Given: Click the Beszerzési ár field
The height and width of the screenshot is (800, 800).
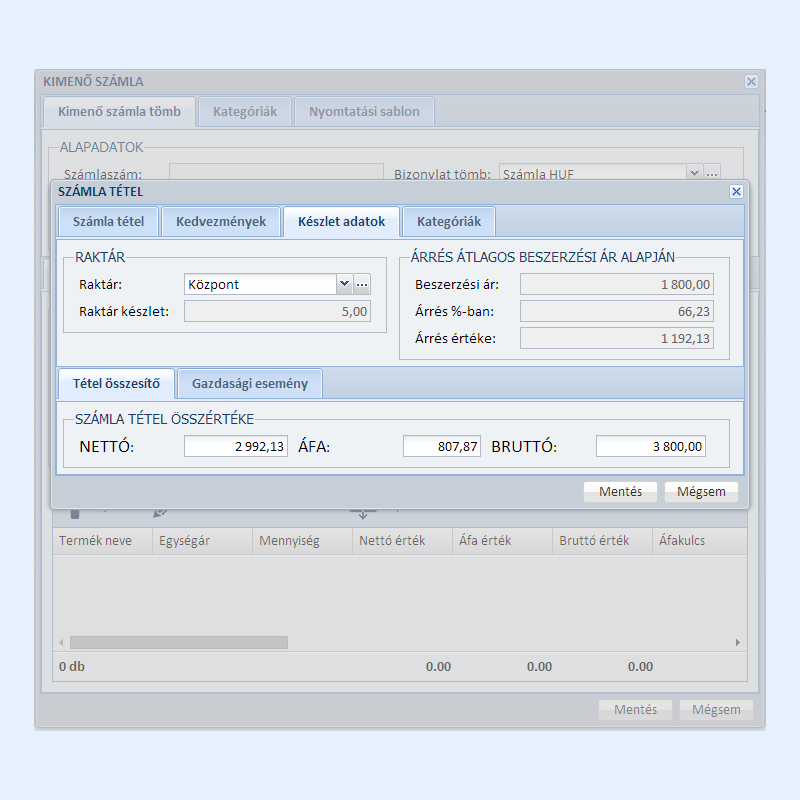Looking at the screenshot, I should [617, 285].
